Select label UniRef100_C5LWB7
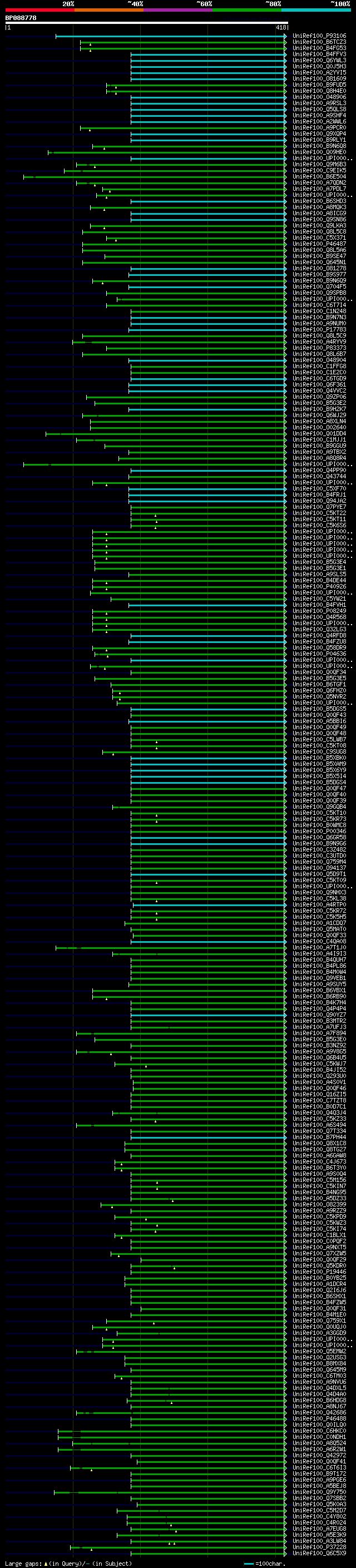 (x=319, y=740)
